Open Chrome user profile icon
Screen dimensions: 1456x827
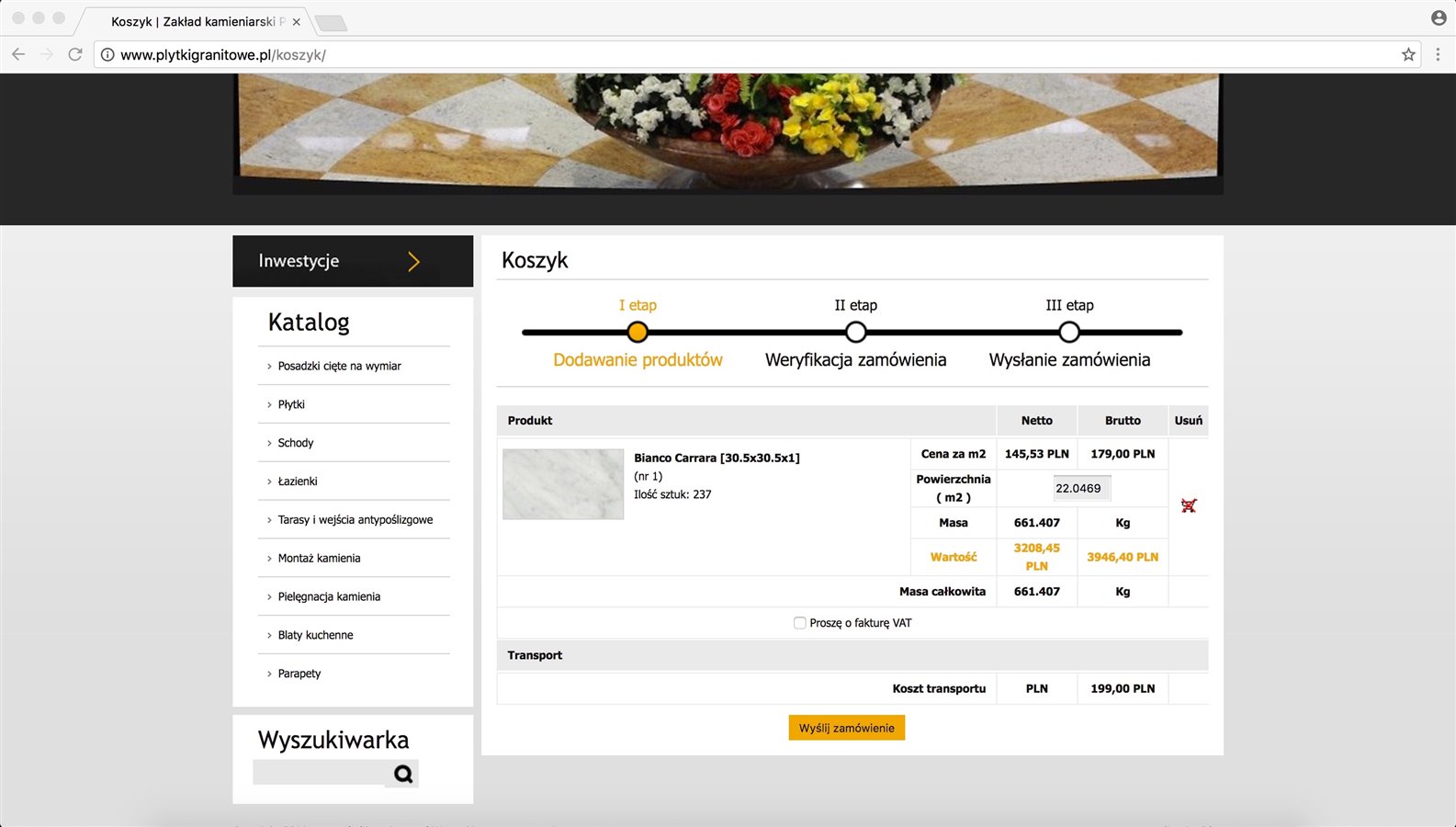(x=1438, y=18)
